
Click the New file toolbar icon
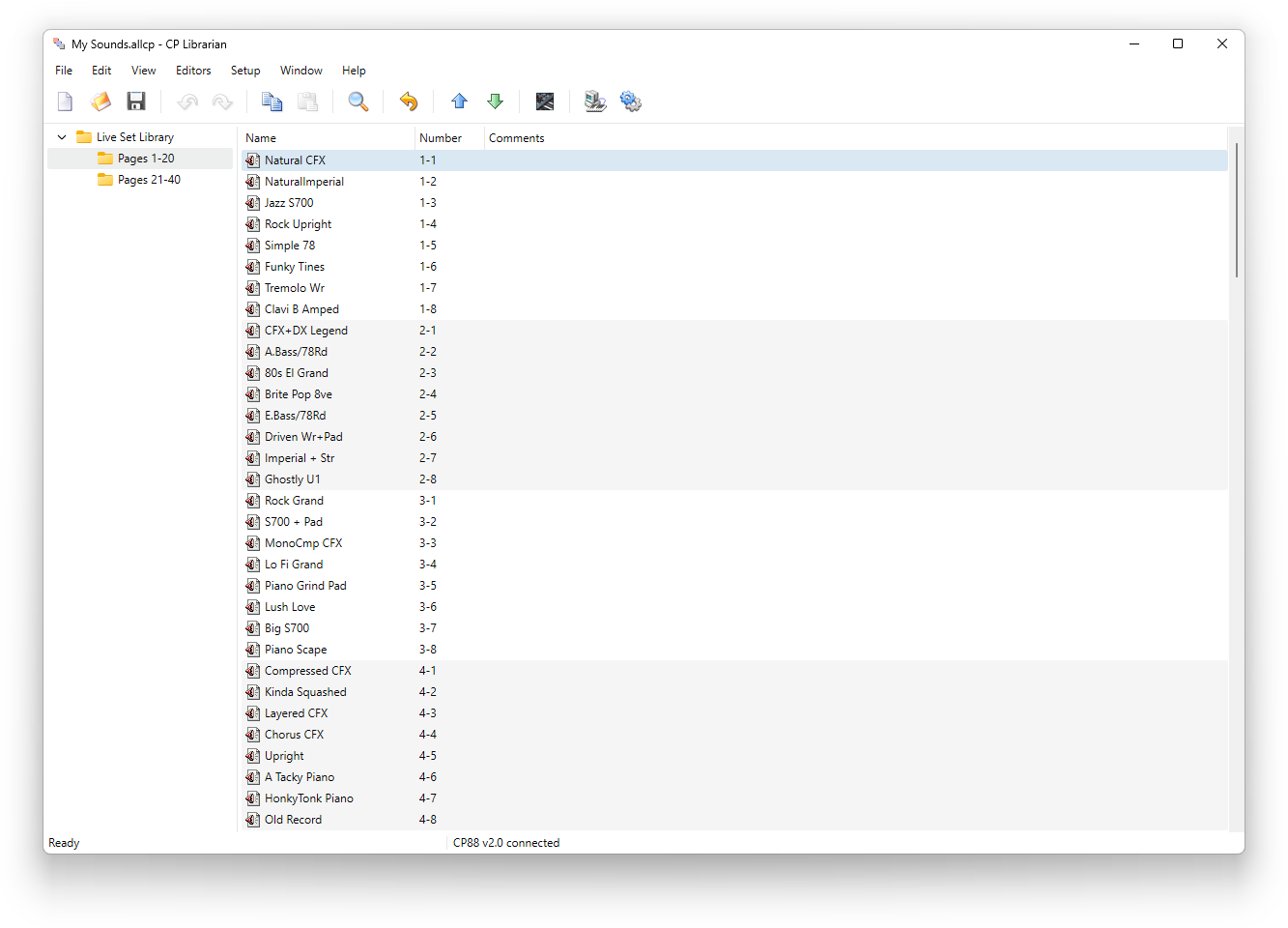click(65, 101)
